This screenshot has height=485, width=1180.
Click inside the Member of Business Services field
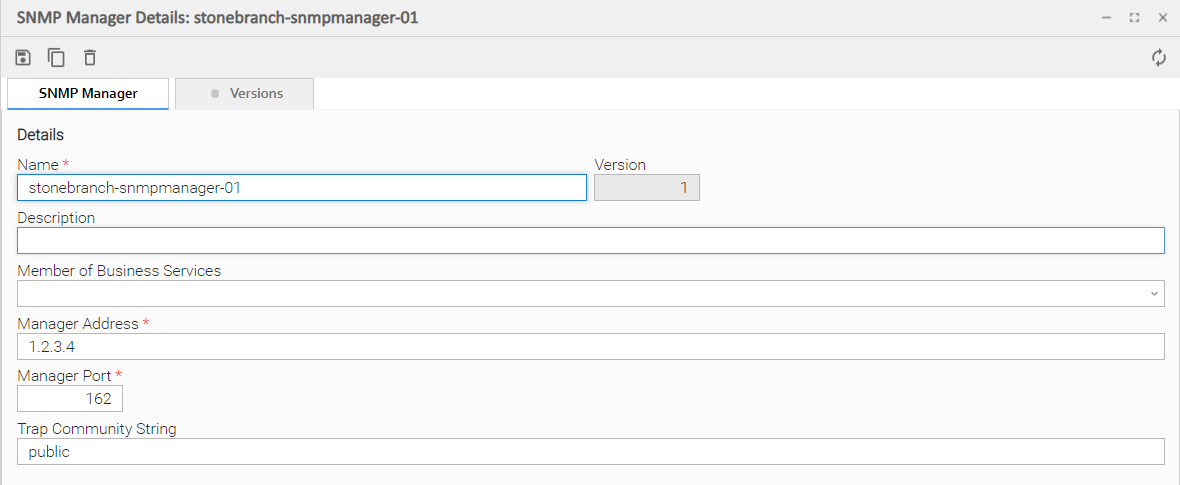coord(580,294)
